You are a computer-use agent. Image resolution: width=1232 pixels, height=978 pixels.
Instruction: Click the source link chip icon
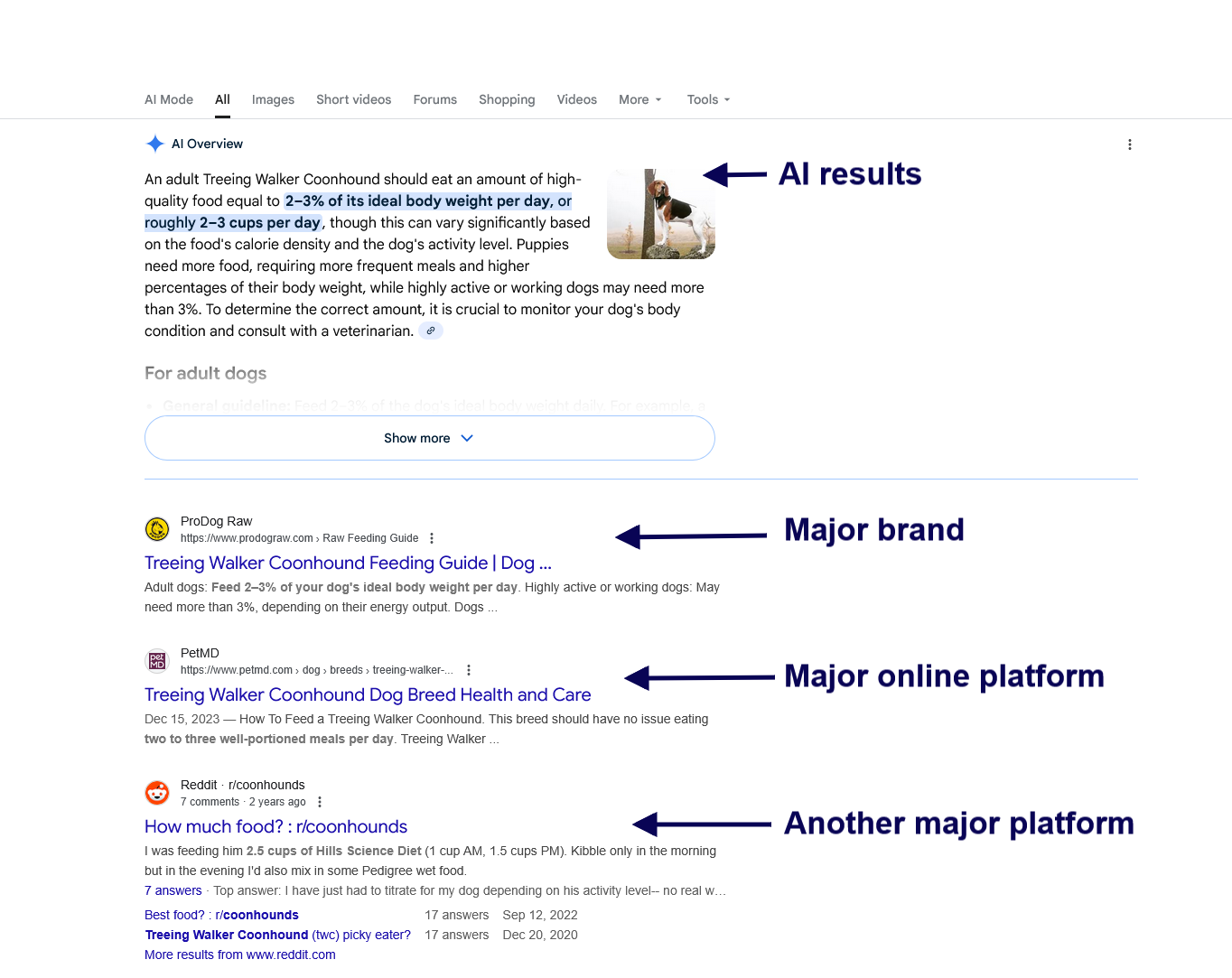coord(431,331)
